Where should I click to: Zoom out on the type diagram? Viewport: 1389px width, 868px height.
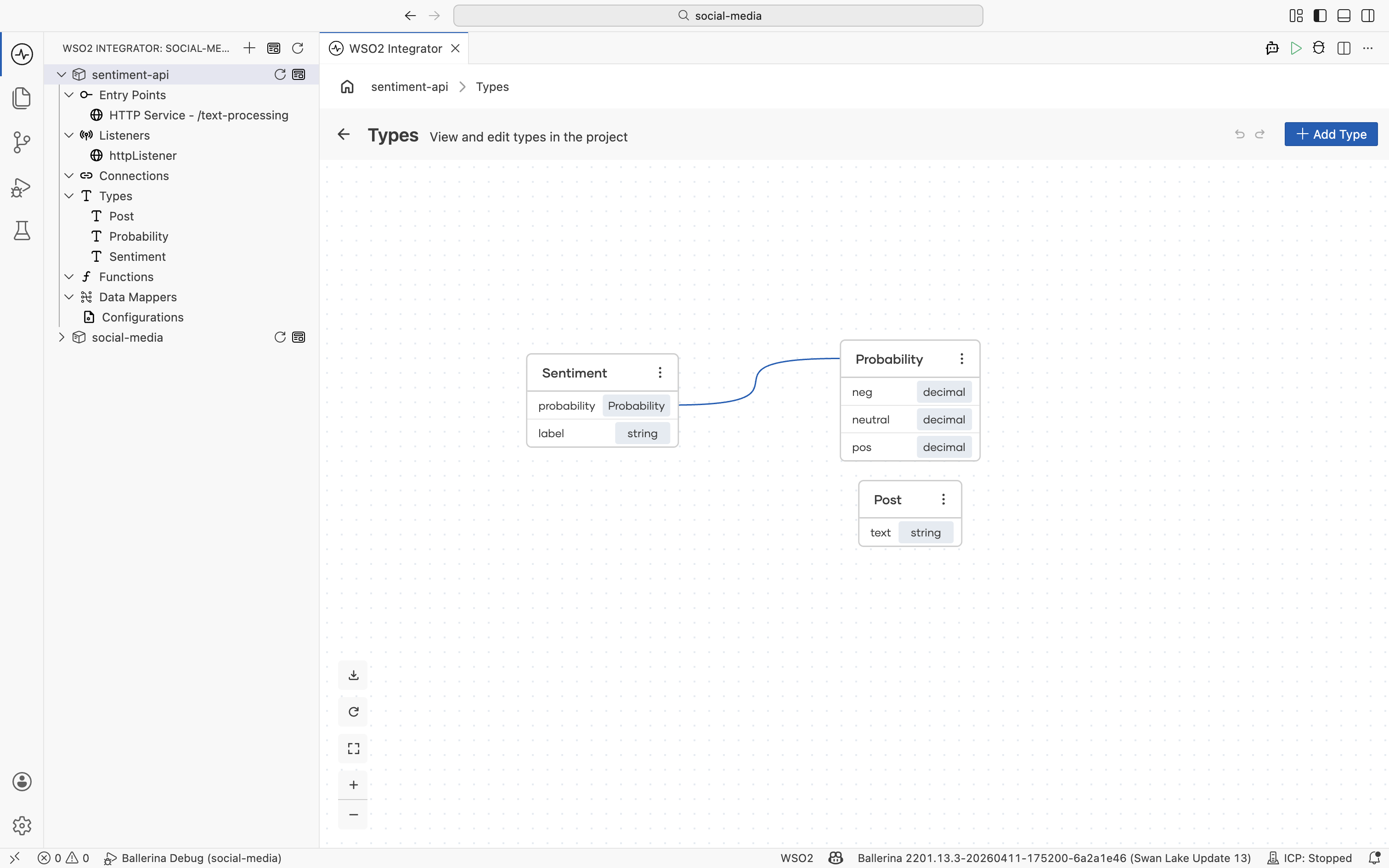click(353, 815)
